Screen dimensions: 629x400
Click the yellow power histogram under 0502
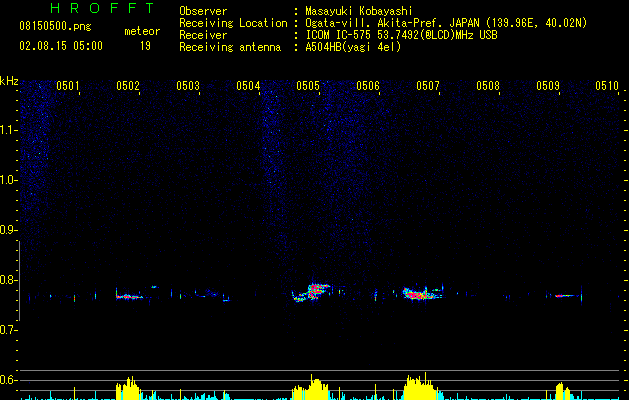pos(128,388)
